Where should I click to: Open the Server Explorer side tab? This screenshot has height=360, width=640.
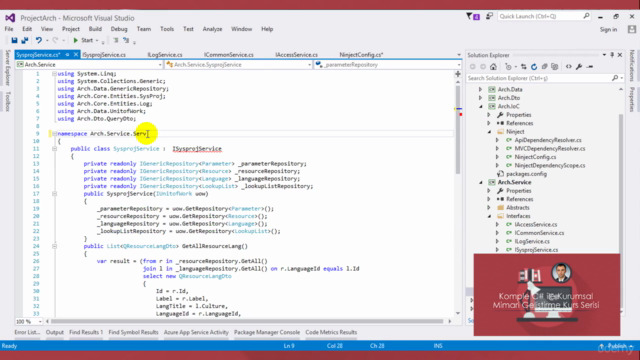[x=8, y=67]
